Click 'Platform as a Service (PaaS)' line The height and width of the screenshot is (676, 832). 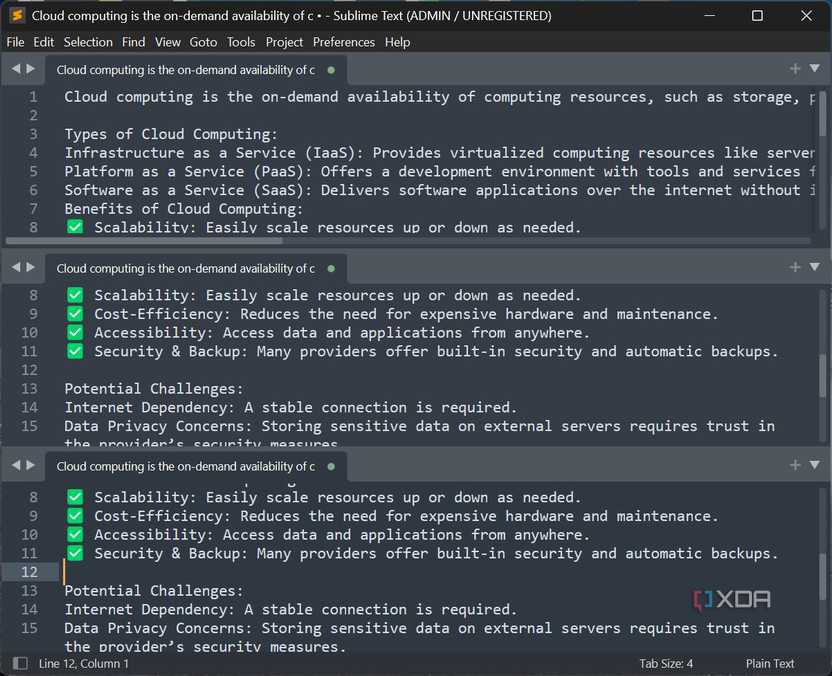coord(439,171)
